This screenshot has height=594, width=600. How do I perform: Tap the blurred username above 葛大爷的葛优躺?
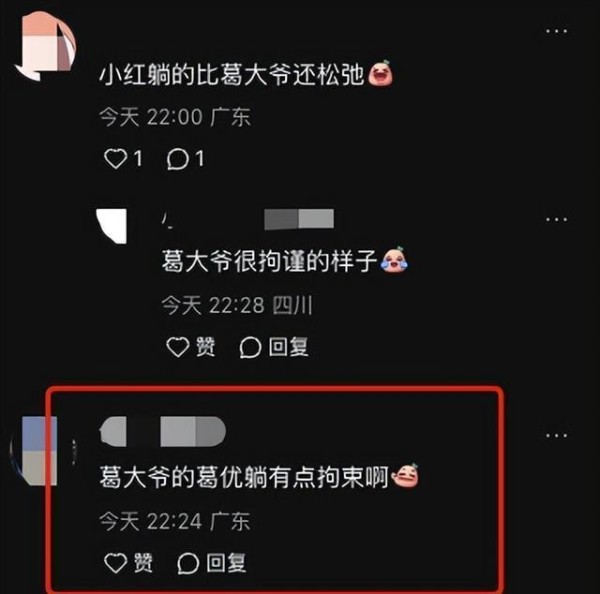point(163,431)
